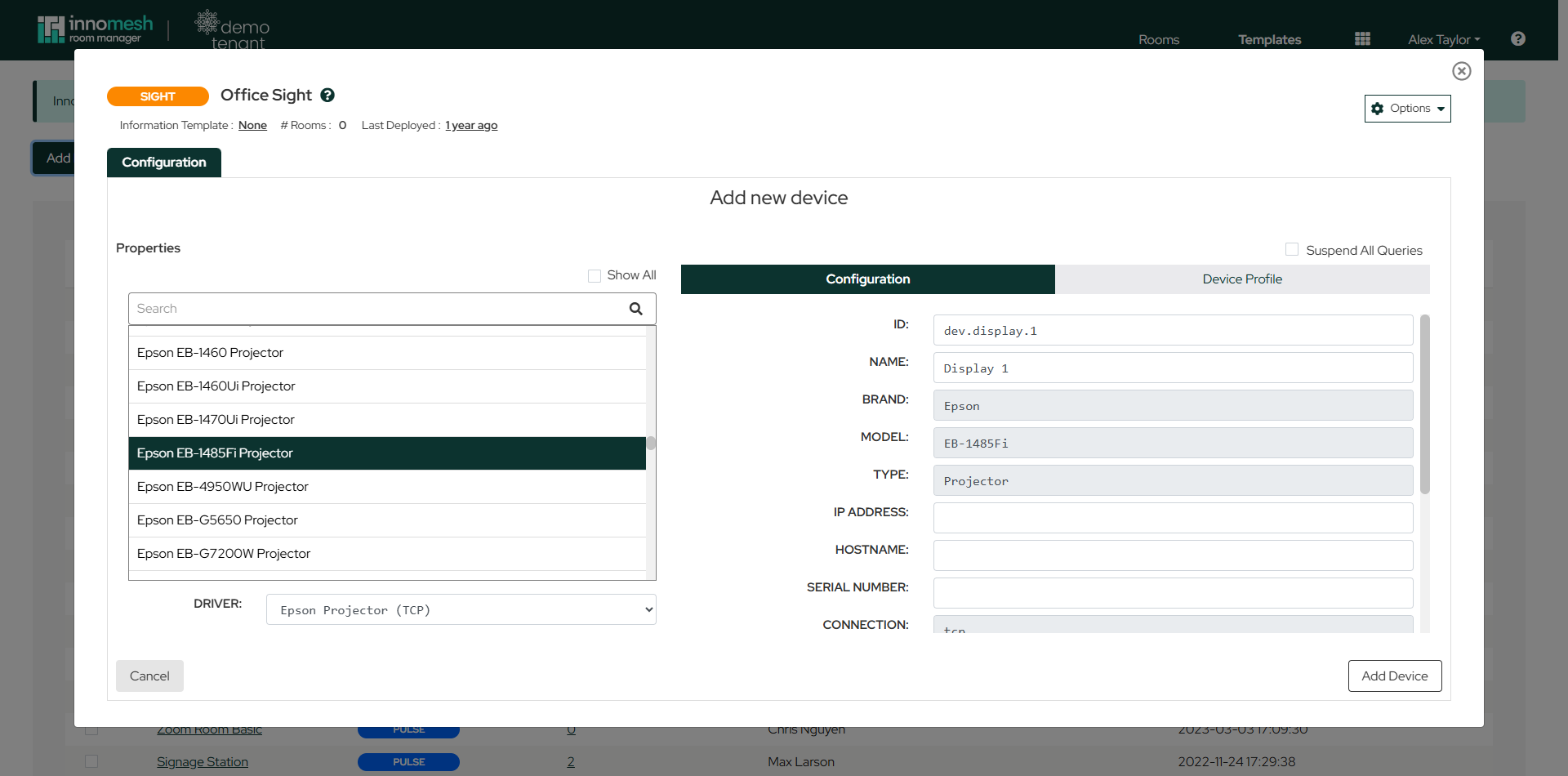Click the NAME input field
Viewport: 1568px width, 776px height.
click(1173, 368)
